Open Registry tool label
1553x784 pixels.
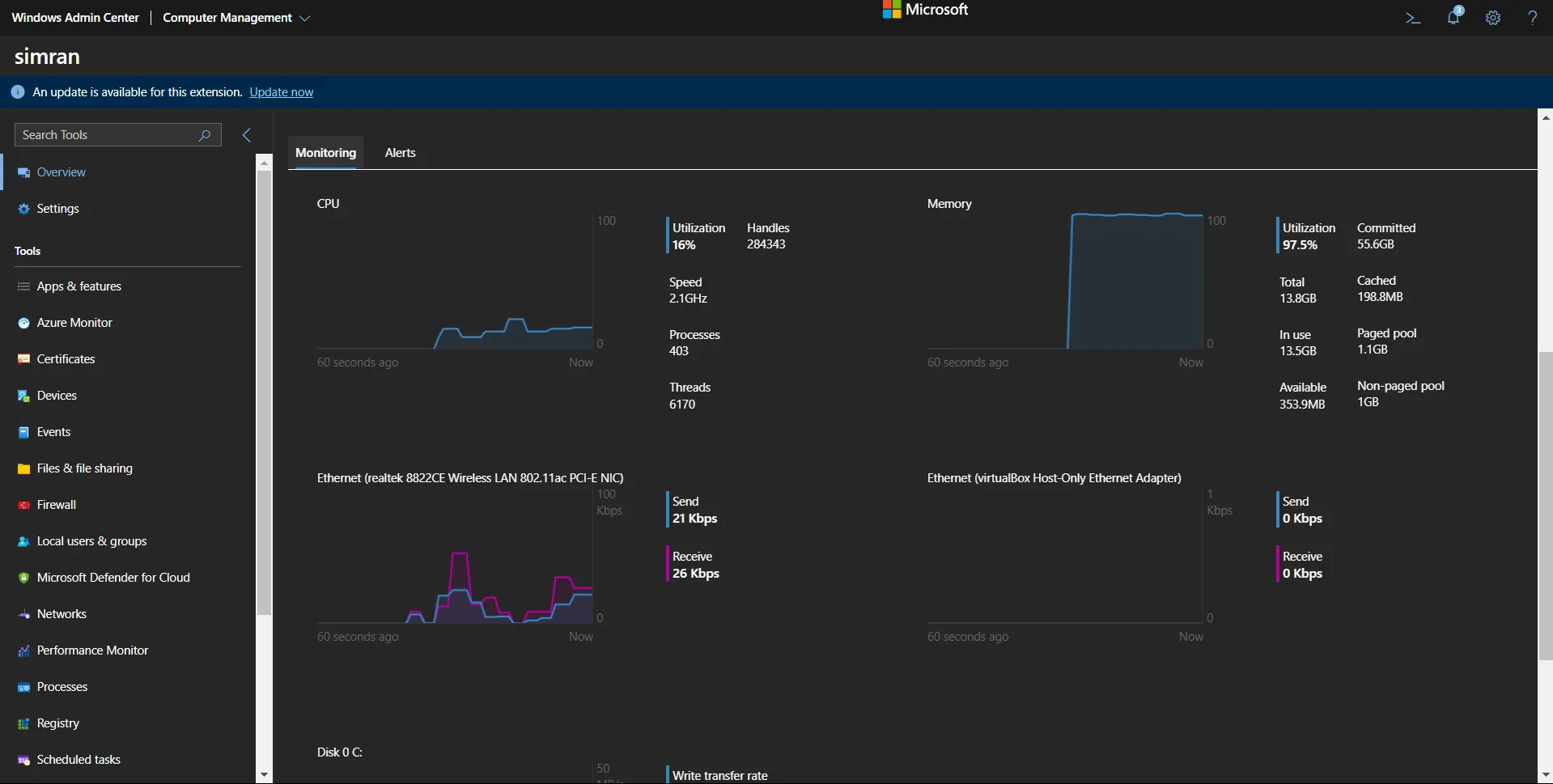pos(58,723)
